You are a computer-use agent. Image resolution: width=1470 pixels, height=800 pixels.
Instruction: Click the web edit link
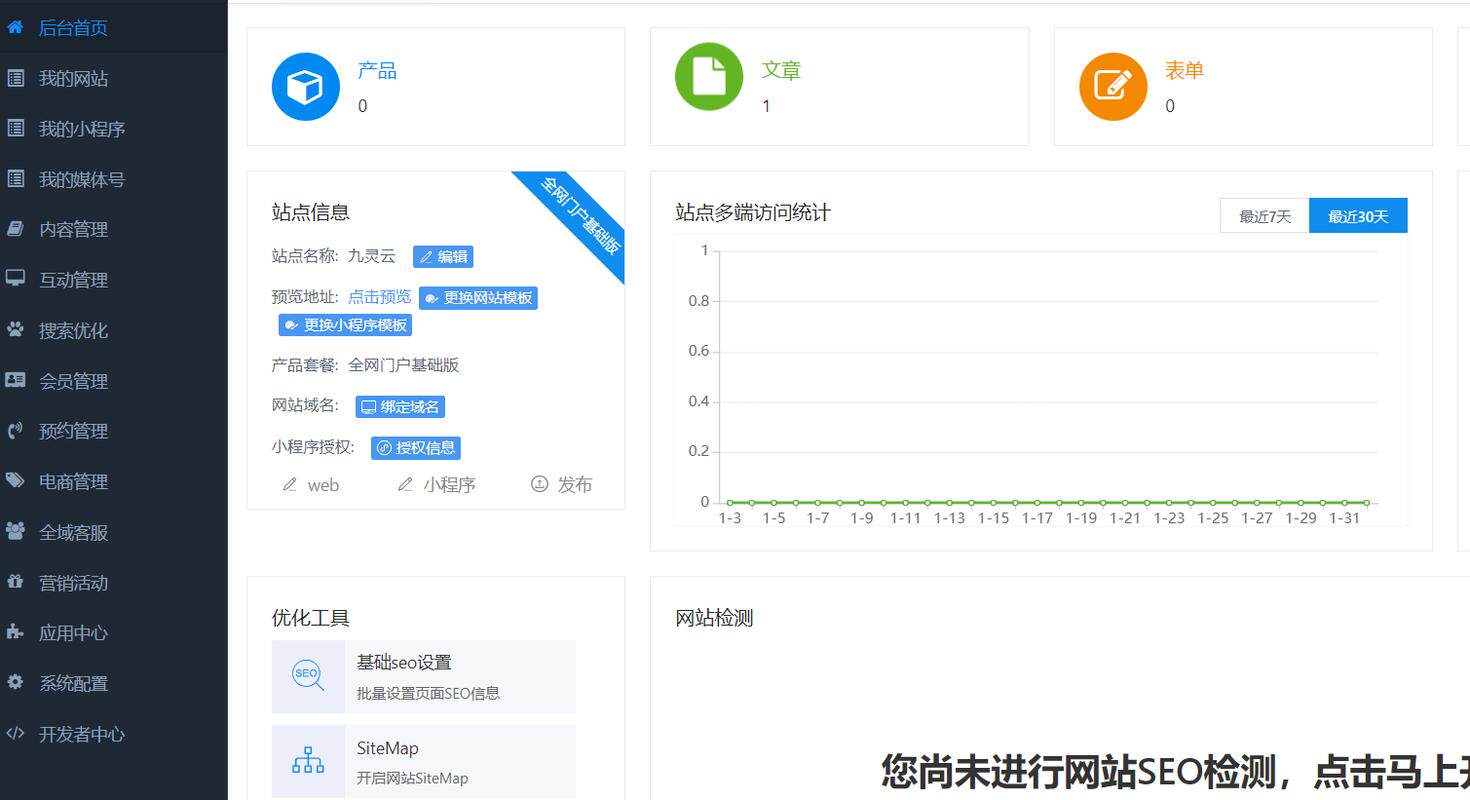311,485
